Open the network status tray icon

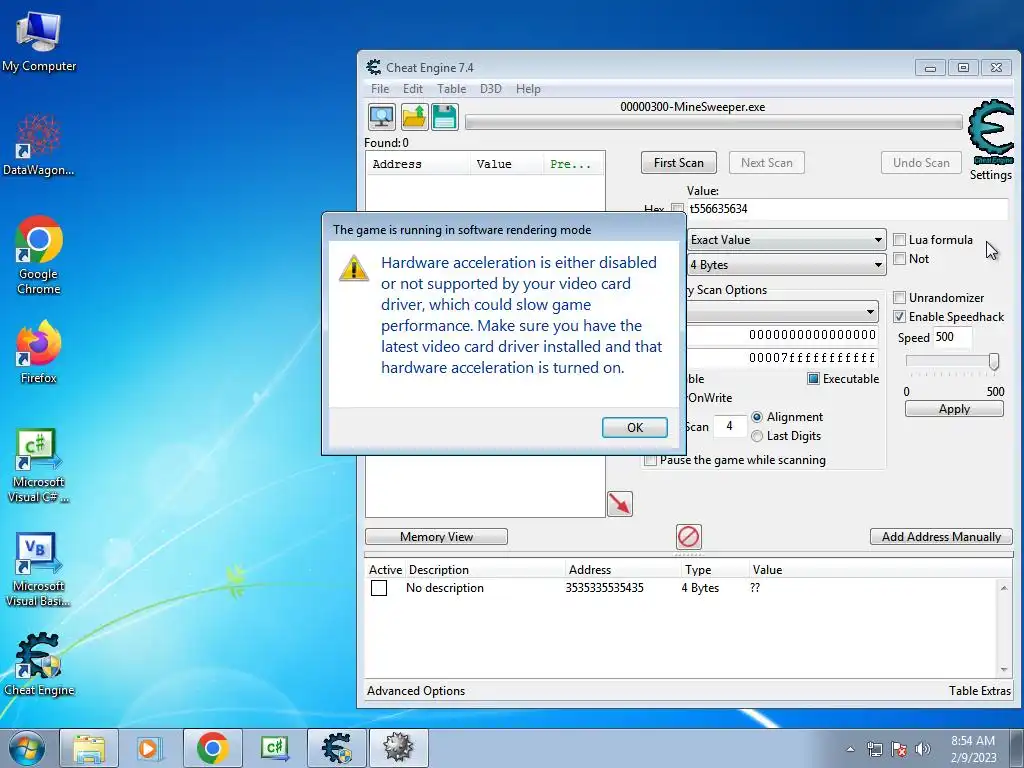[x=874, y=749]
